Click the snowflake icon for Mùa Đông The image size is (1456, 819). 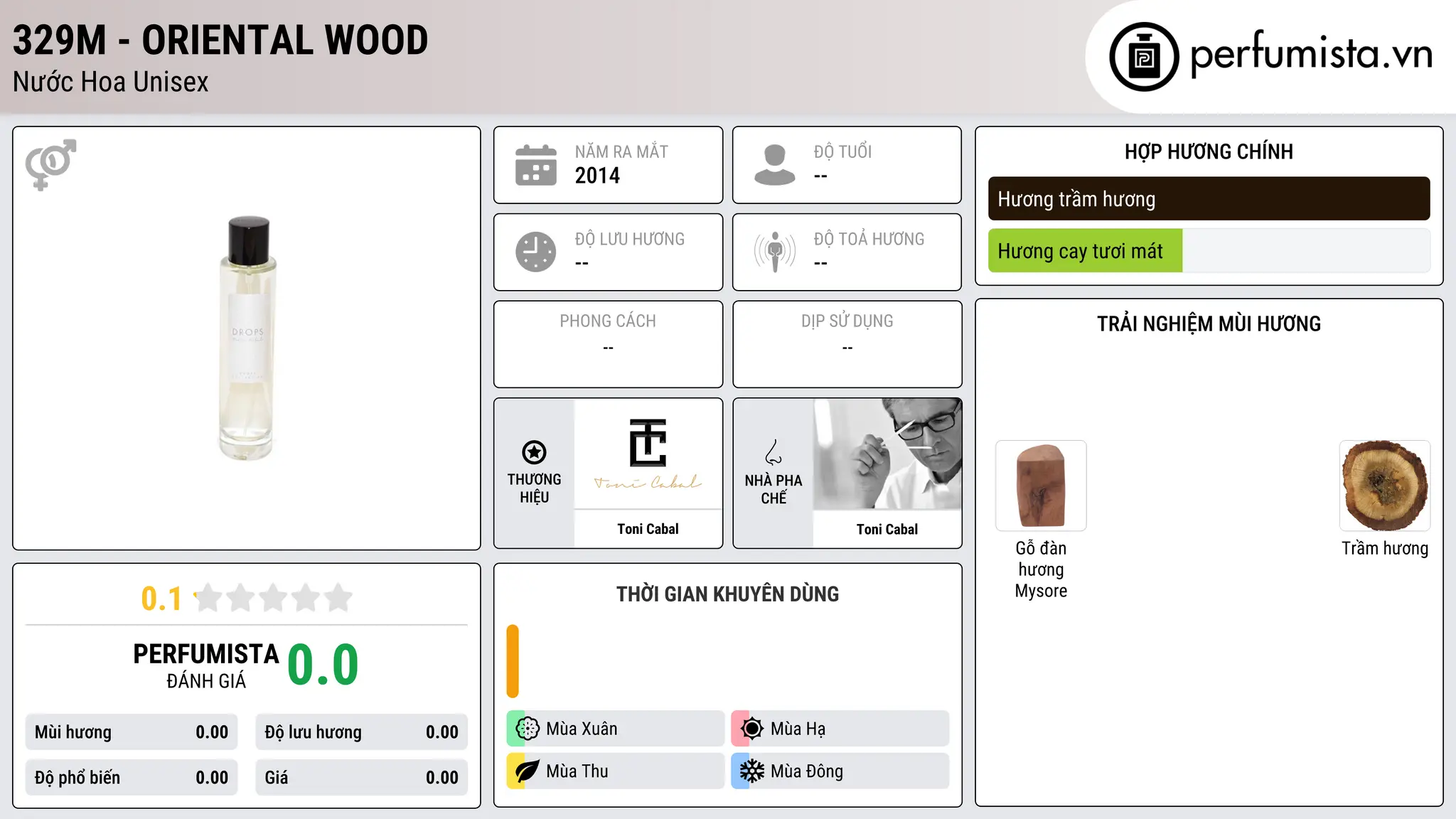pos(751,771)
